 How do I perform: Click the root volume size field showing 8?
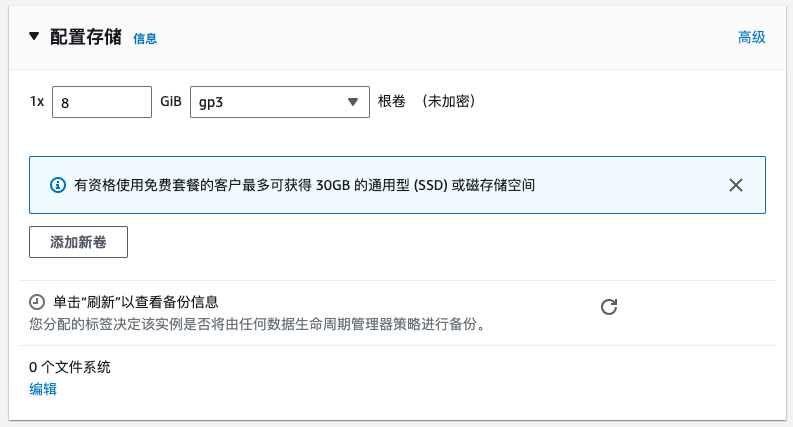point(102,102)
